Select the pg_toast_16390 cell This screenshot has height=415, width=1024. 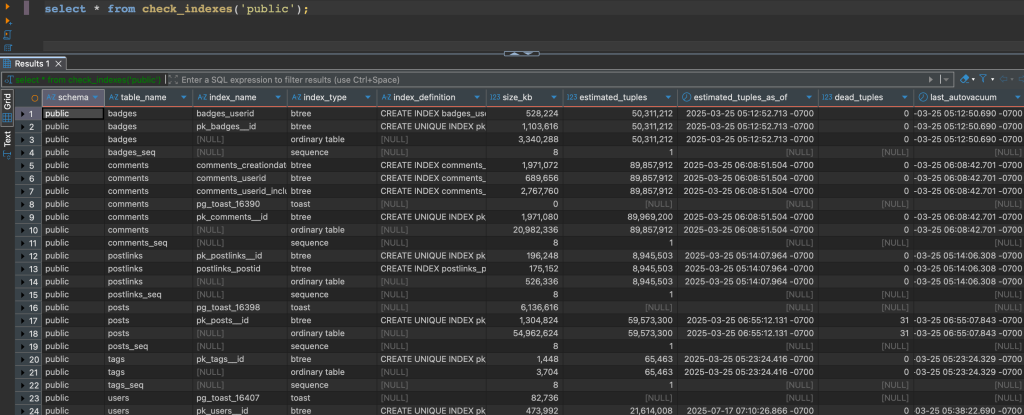pyautogui.click(x=240, y=204)
